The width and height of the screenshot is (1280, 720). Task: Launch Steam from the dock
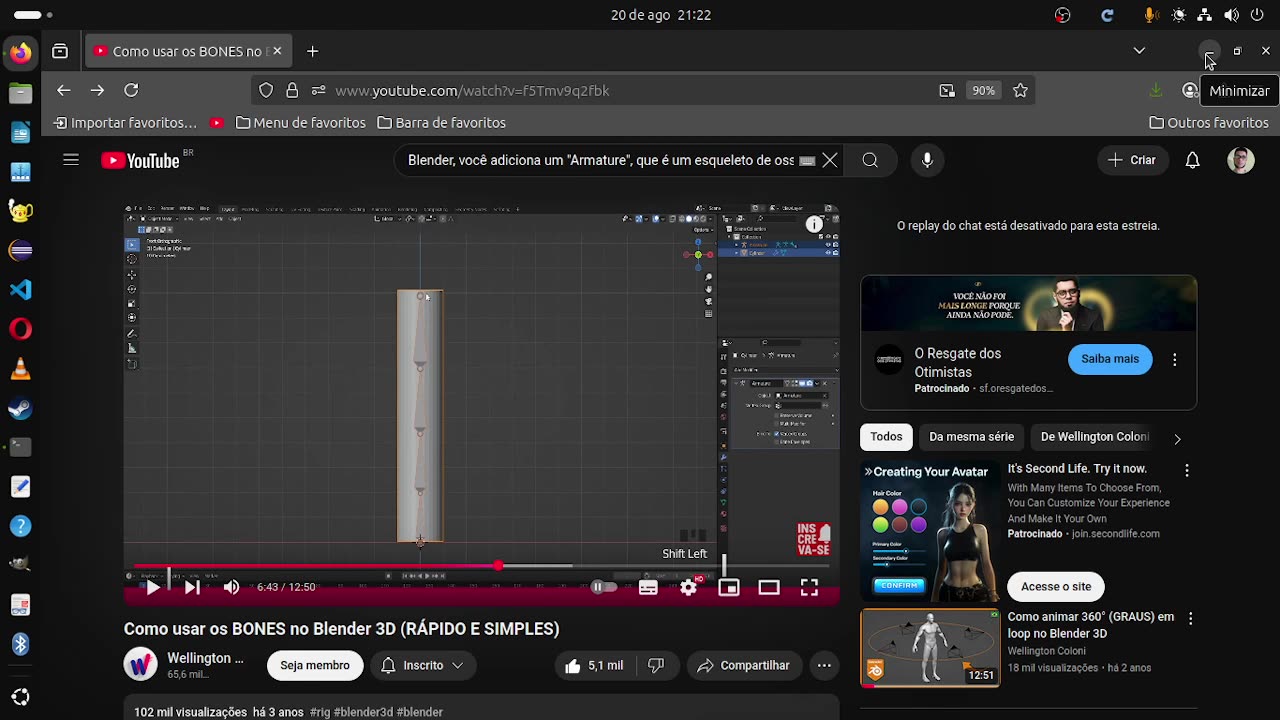tap(20, 408)
